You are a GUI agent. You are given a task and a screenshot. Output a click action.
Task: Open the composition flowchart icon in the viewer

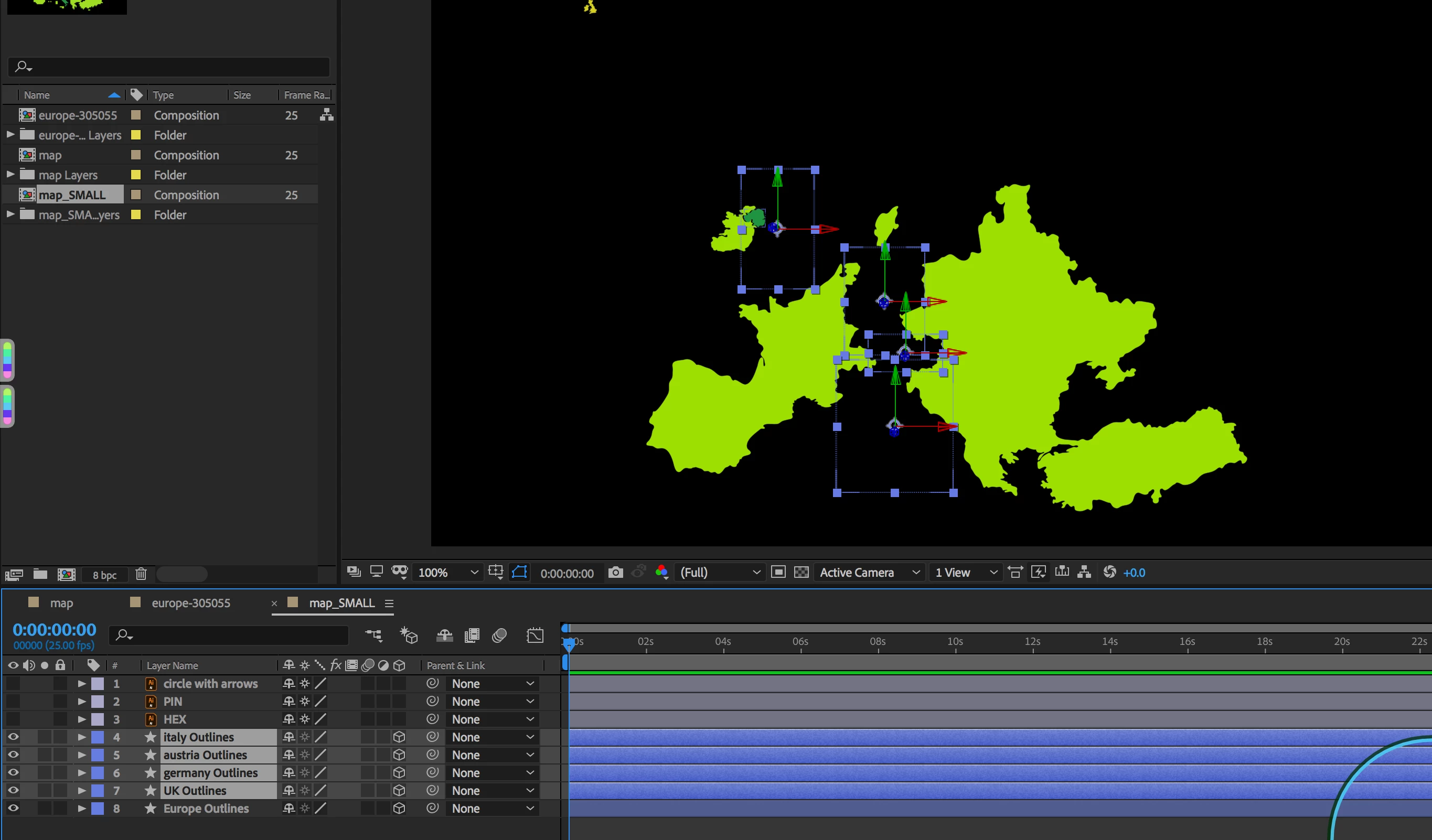pyautogui.click(x=1084, y=573)
